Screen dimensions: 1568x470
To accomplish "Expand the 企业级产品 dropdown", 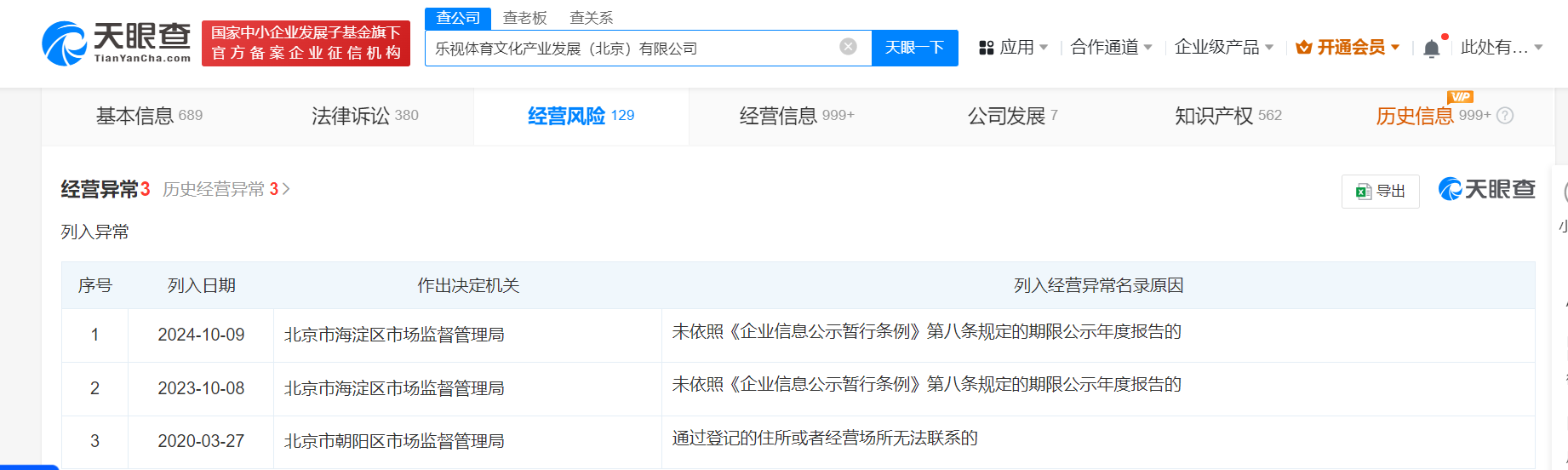I will [1224, 48].
